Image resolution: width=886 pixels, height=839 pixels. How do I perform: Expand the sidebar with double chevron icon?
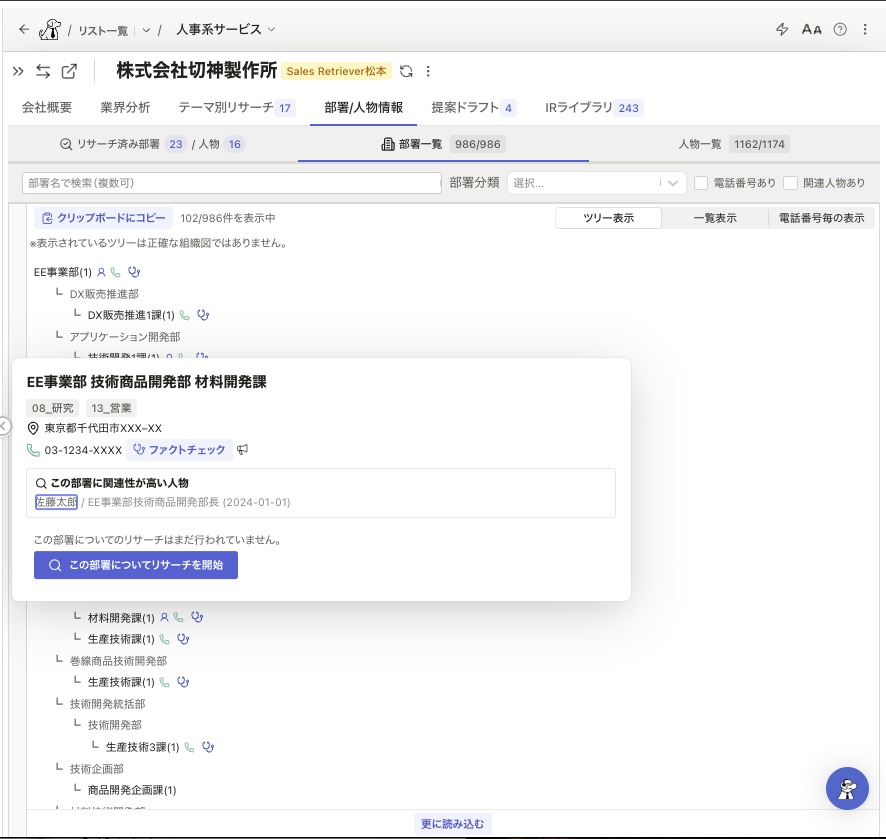18,71
